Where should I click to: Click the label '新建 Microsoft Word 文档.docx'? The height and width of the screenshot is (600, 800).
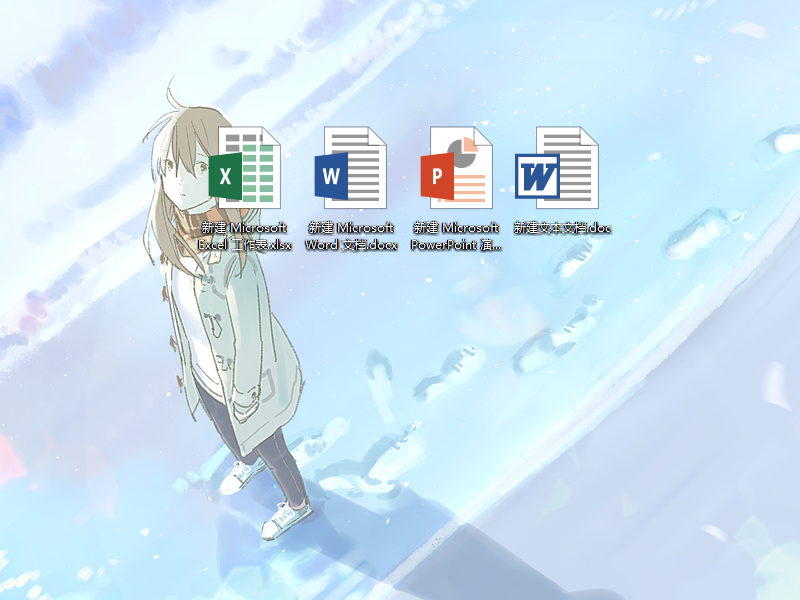point(351,236)
